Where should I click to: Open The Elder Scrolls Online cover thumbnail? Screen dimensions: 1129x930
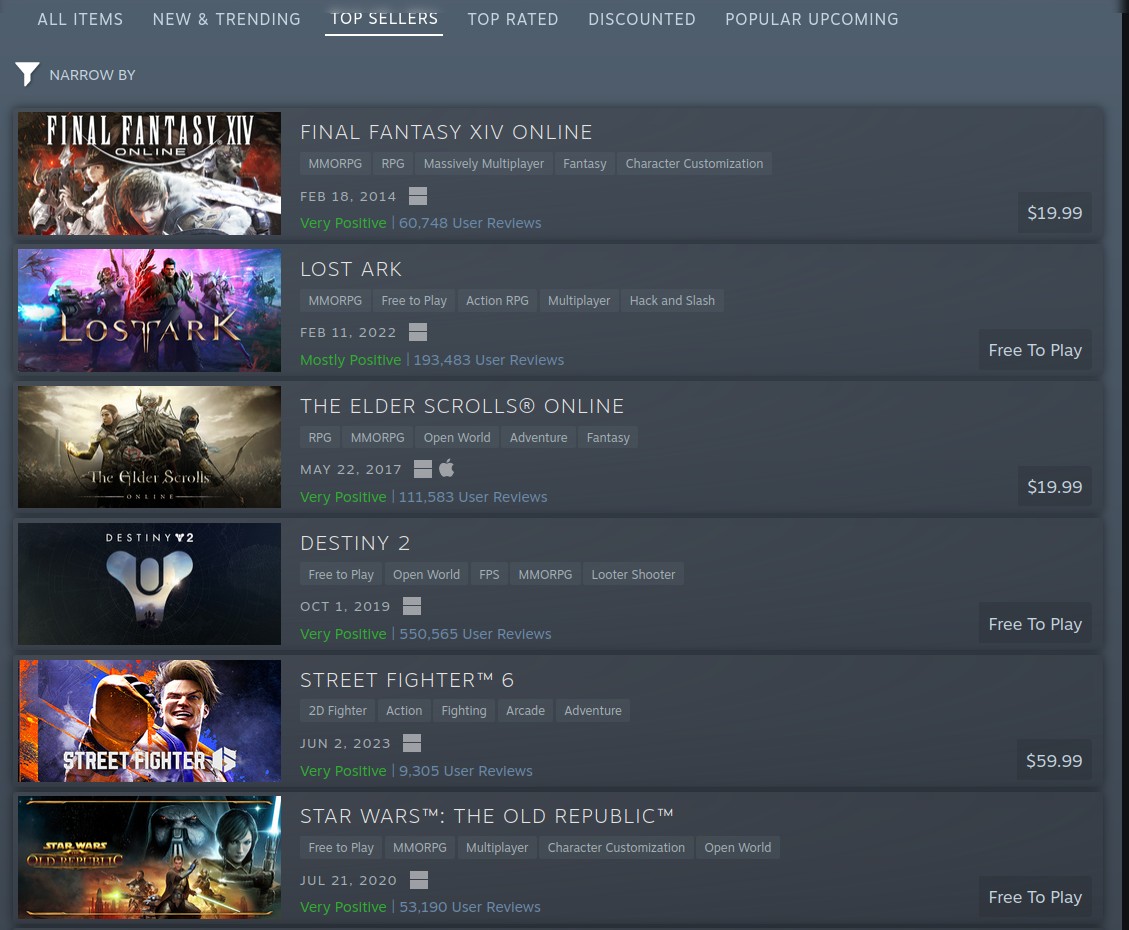pos(149,447)
